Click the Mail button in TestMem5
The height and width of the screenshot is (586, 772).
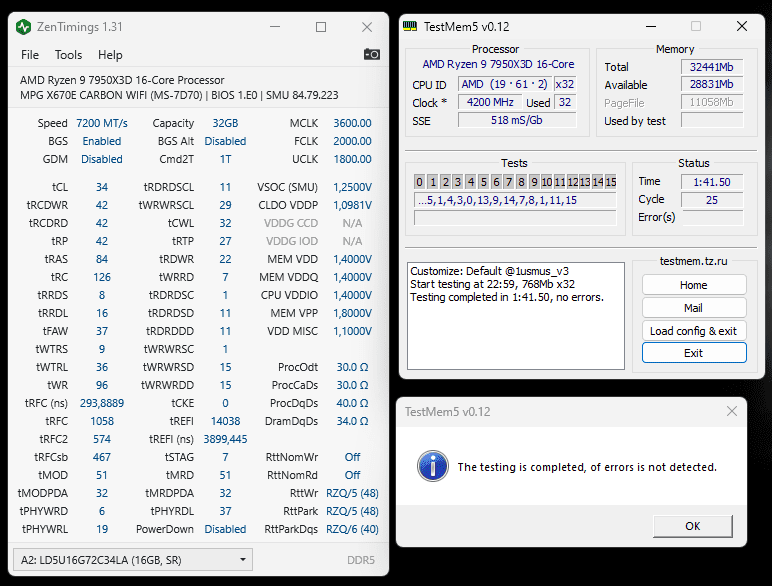pyautogui.click(x=694, y=308)
